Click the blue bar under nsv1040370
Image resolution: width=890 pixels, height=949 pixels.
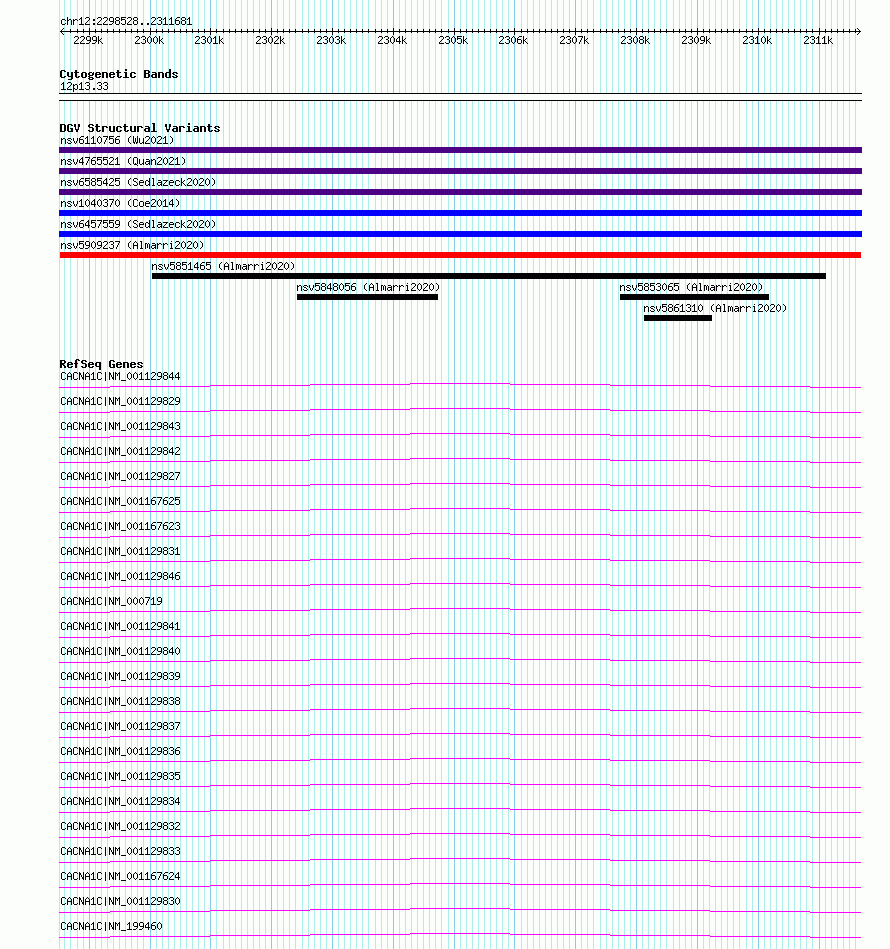(460, 213)
